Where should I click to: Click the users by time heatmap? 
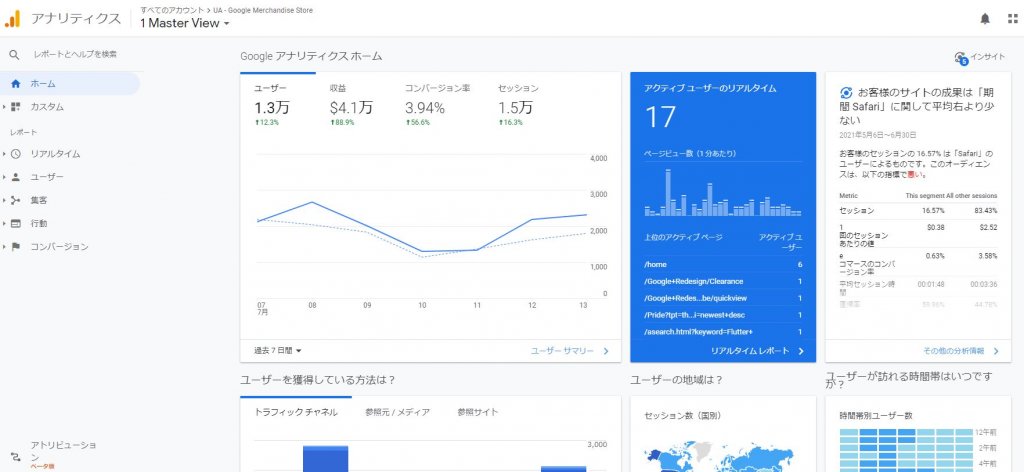(x=906, y=450)
